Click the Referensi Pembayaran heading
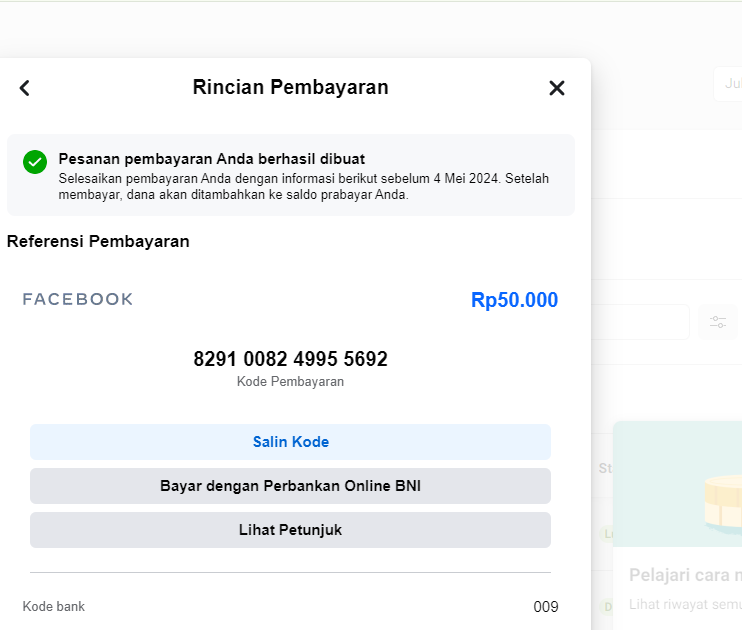The image size is (742, 630). click(98, 241)
